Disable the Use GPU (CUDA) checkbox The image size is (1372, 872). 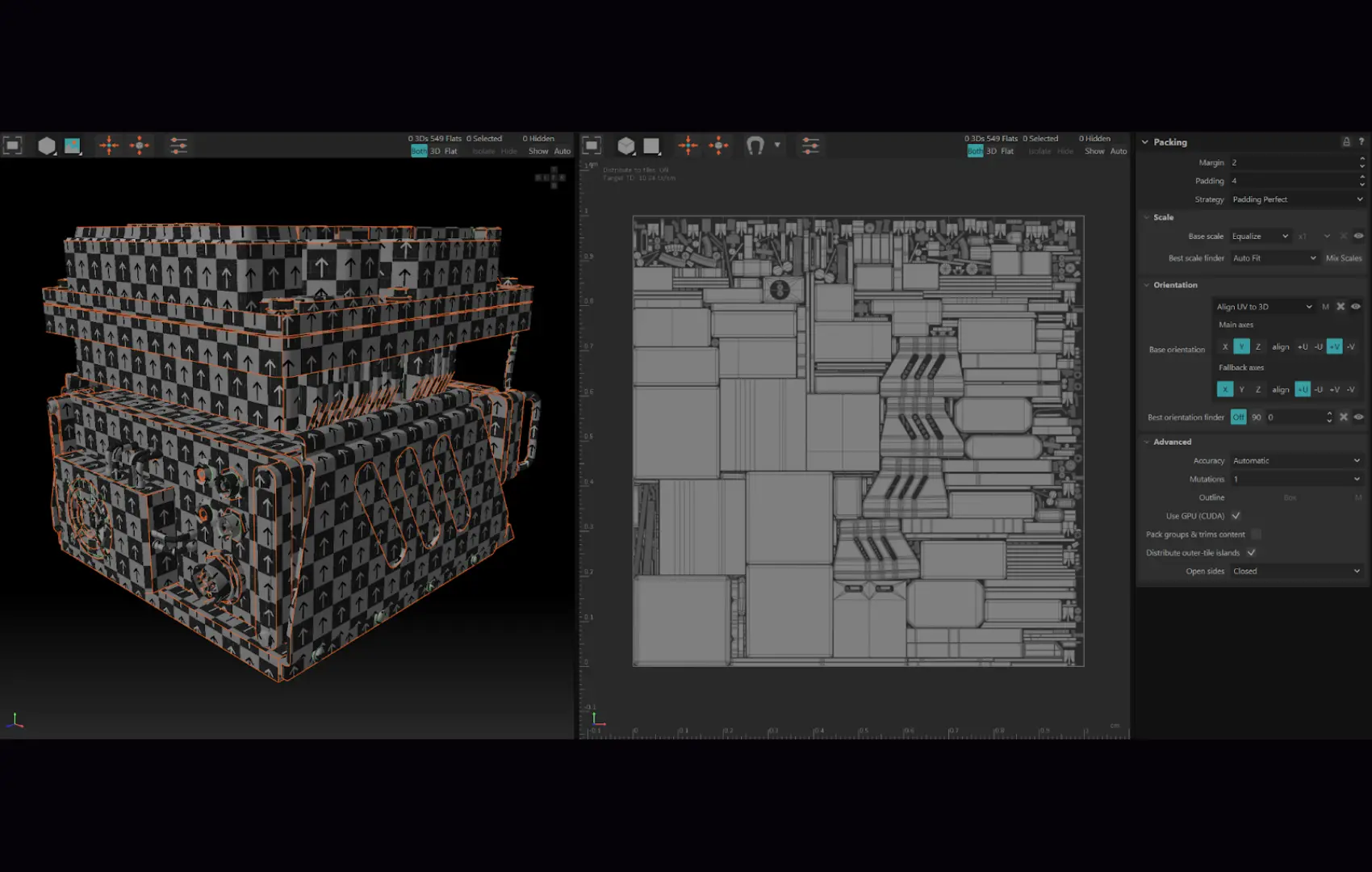click(1236, 516)
